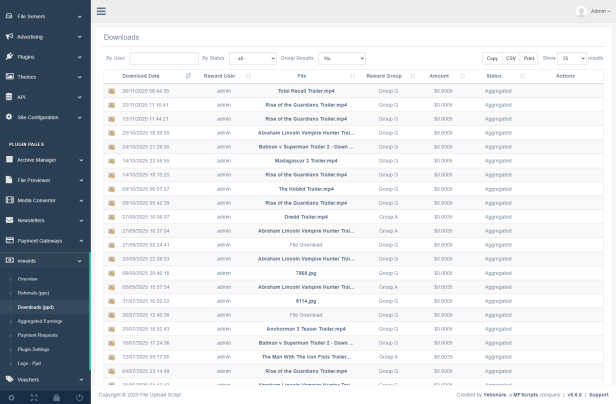Open Aggregated Earnings in Rewards submenu

(40, 321)
